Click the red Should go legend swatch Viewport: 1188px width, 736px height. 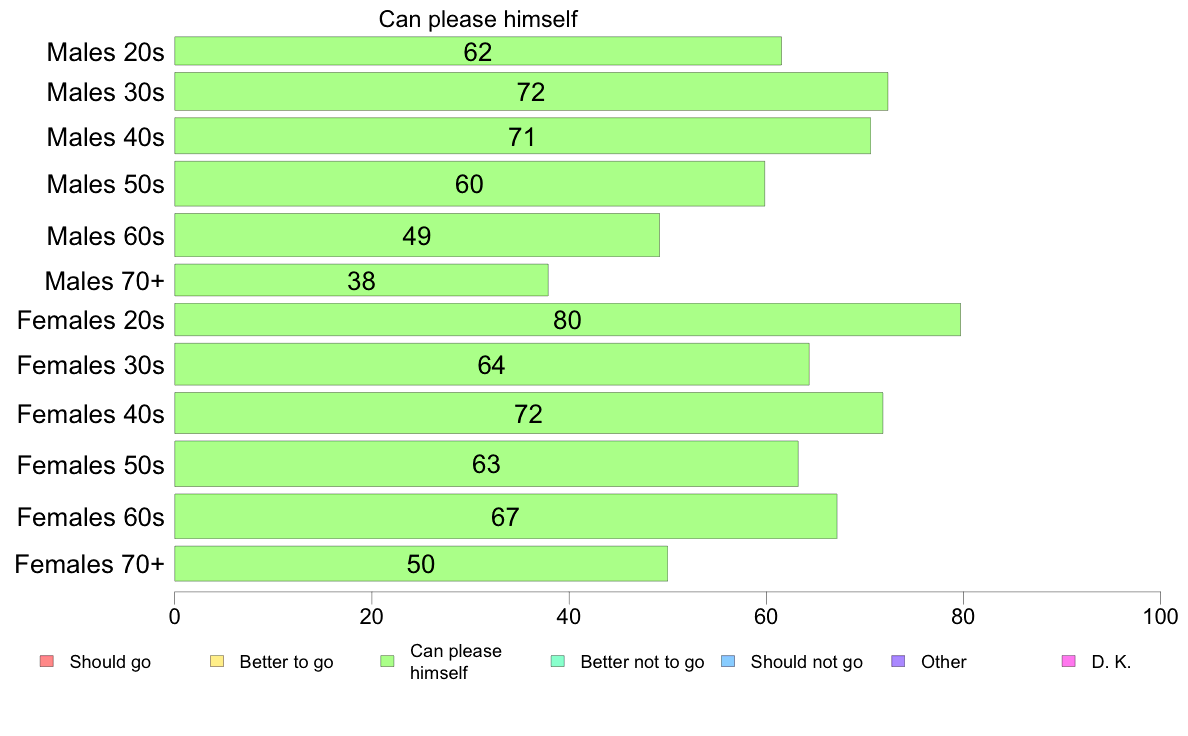point(47,661)
